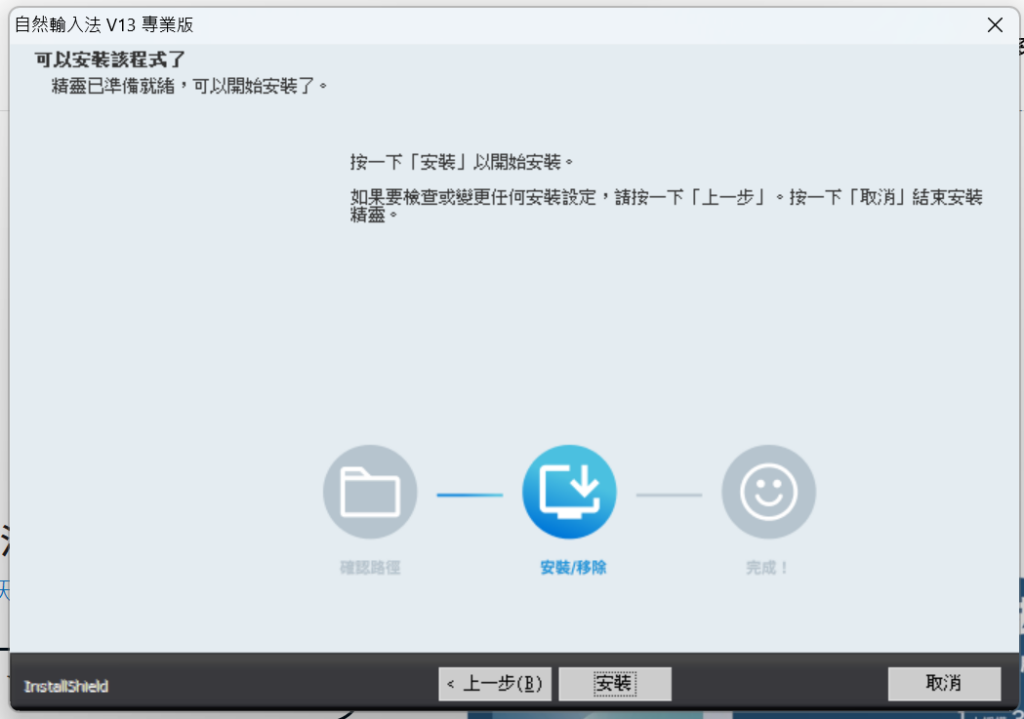The height and width of the screenshot is (719, 1024).
Task: Click the InstallShield label in footer
Action: click(x=66, y=686)
